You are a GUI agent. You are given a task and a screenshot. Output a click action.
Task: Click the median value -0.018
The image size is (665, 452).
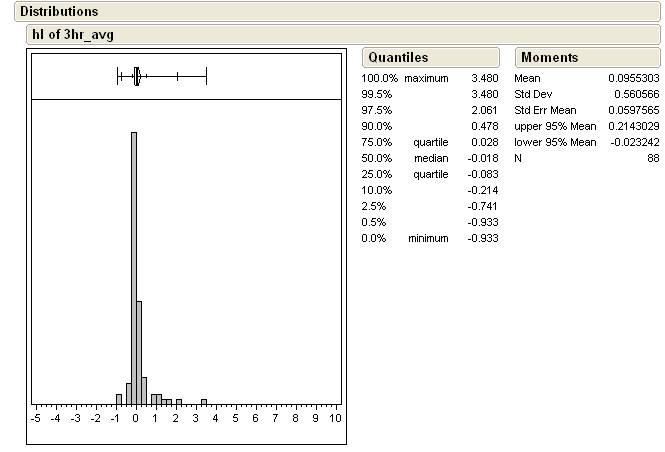[482, 158]
